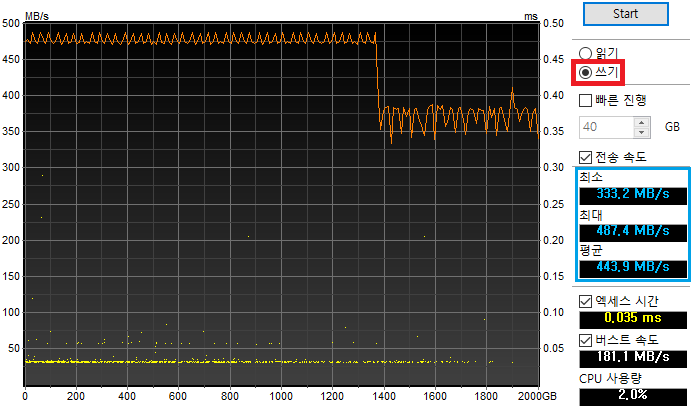Viewport: 694px width, 414px height.
Task: Click the Start benchmark button
Action: click(x=625, y=14)
